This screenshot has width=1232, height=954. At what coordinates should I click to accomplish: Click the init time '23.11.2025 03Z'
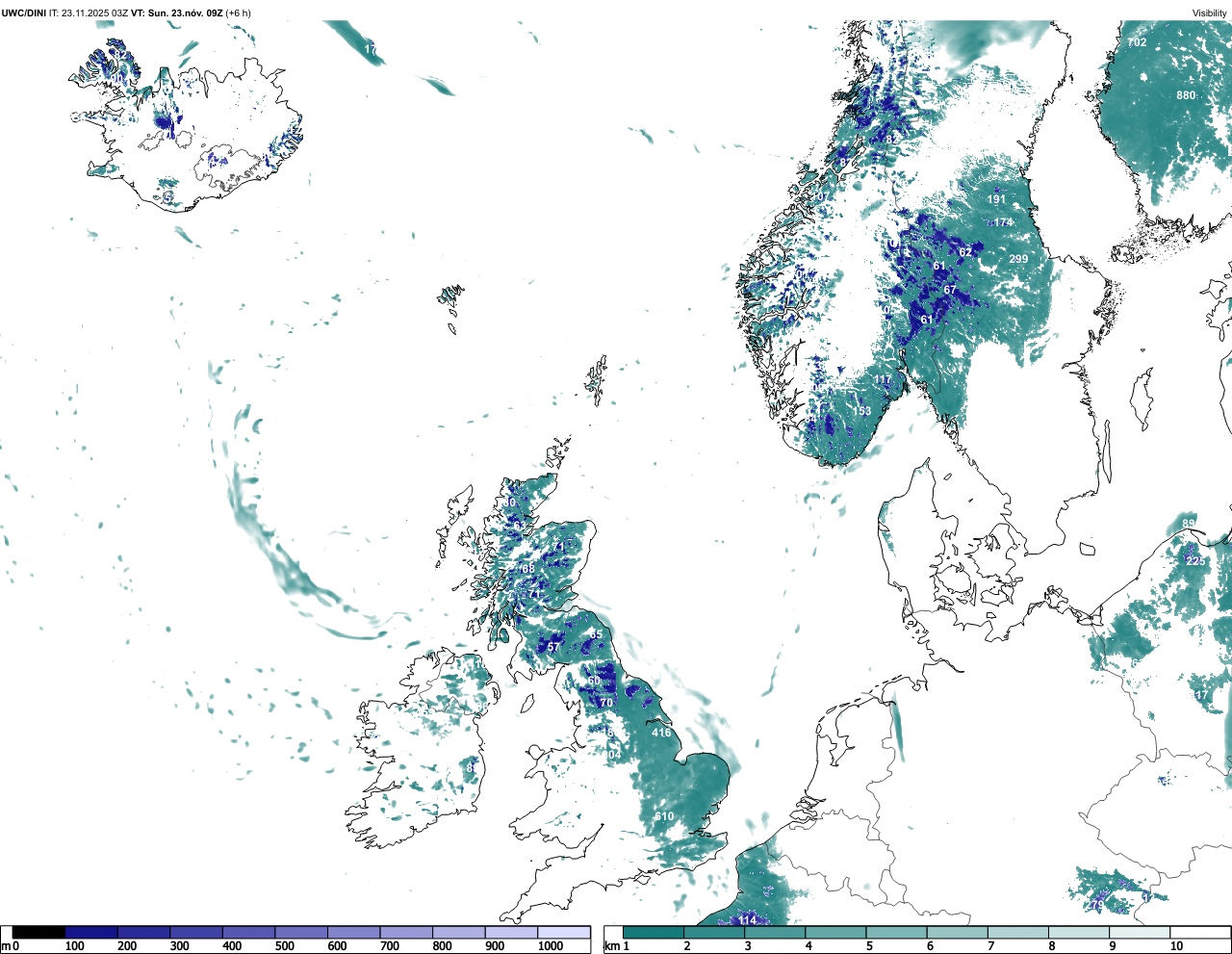[95, 13]
